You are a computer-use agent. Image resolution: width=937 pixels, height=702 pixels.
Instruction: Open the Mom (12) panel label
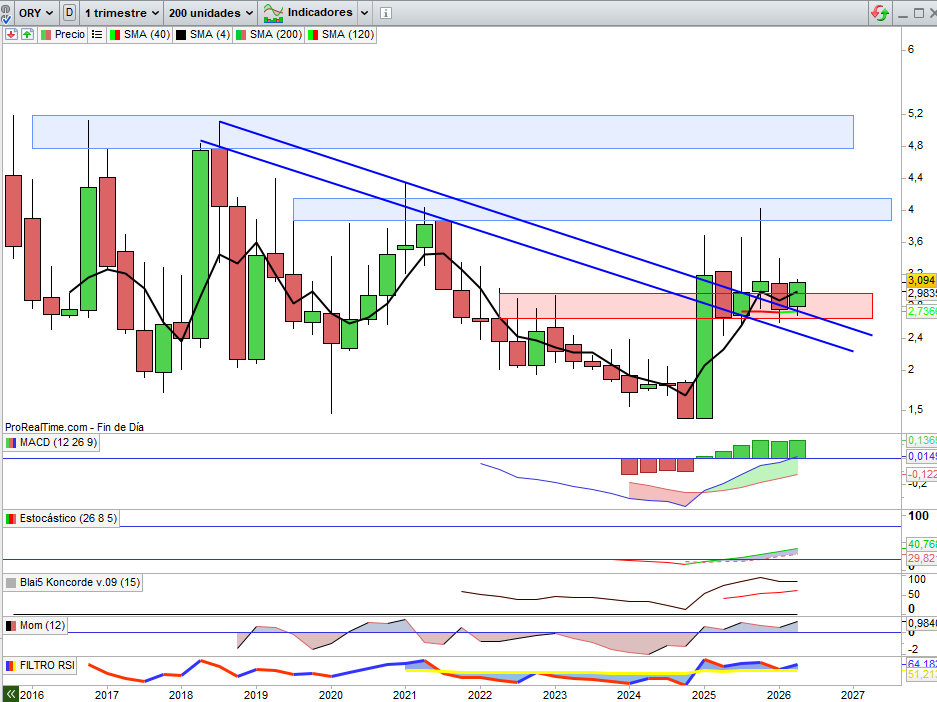point(42,626)
